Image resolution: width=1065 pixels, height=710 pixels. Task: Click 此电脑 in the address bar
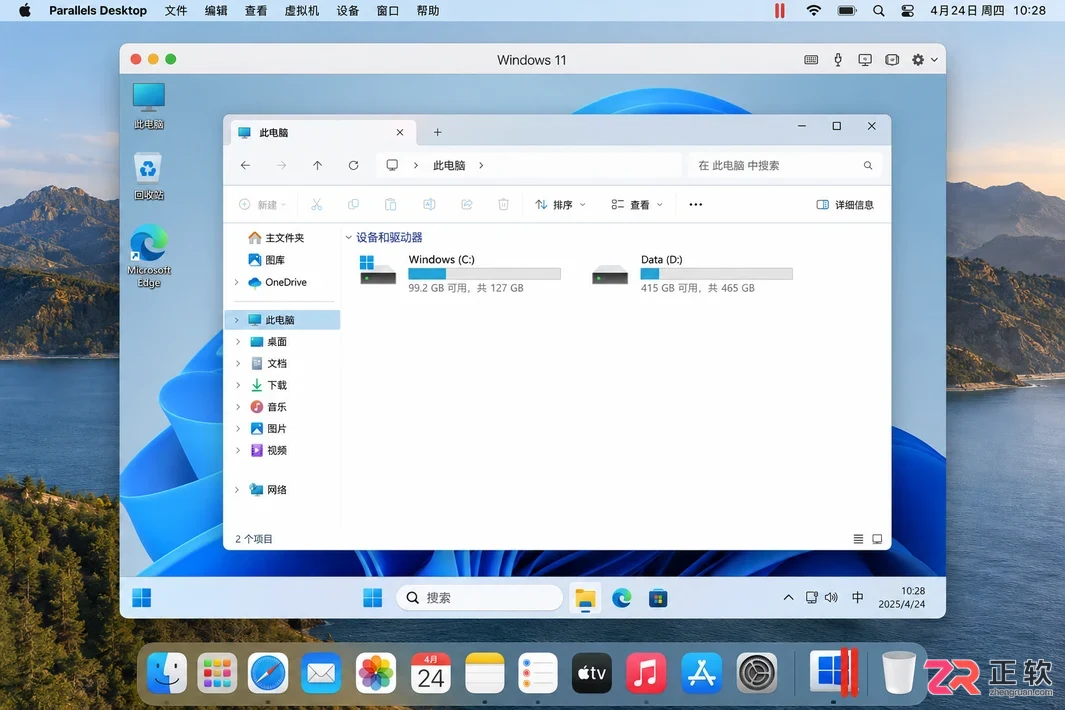449,165
